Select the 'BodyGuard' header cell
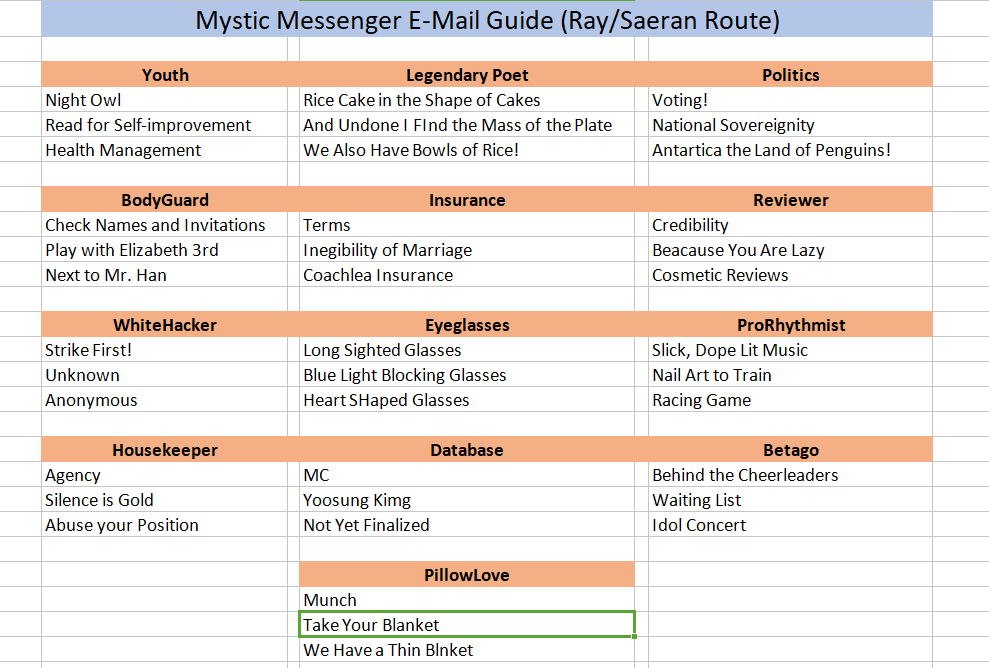989x668 pixels. pyautogui.click(x=165, y=199)
